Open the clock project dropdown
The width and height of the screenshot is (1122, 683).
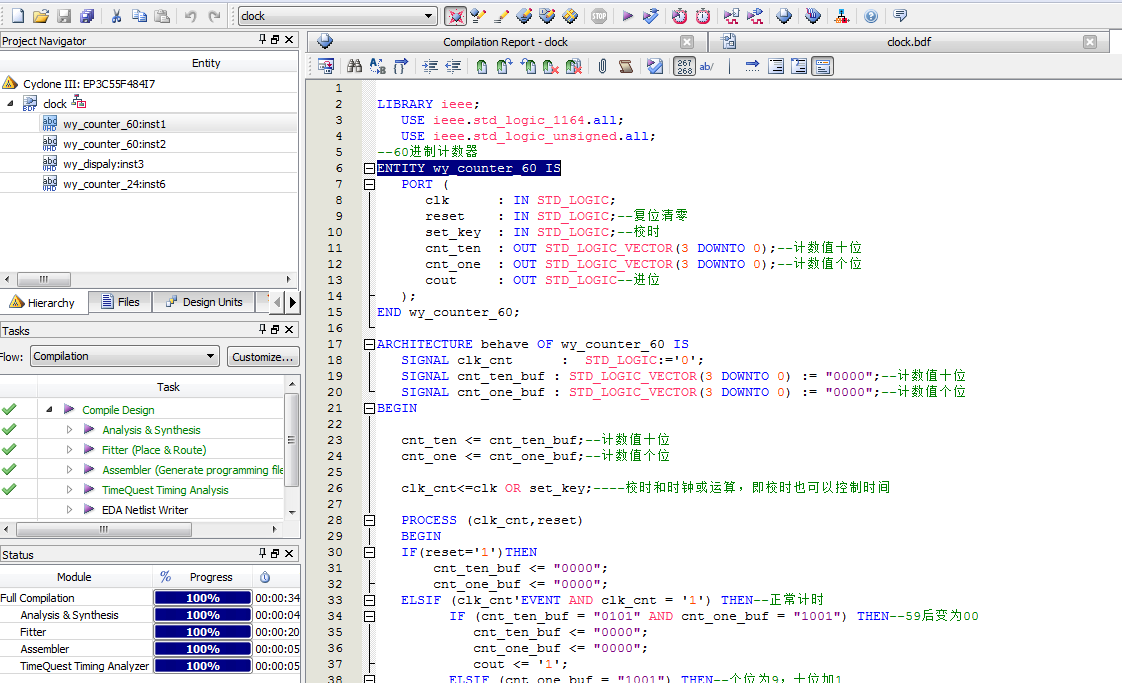[x=430, y=16]
